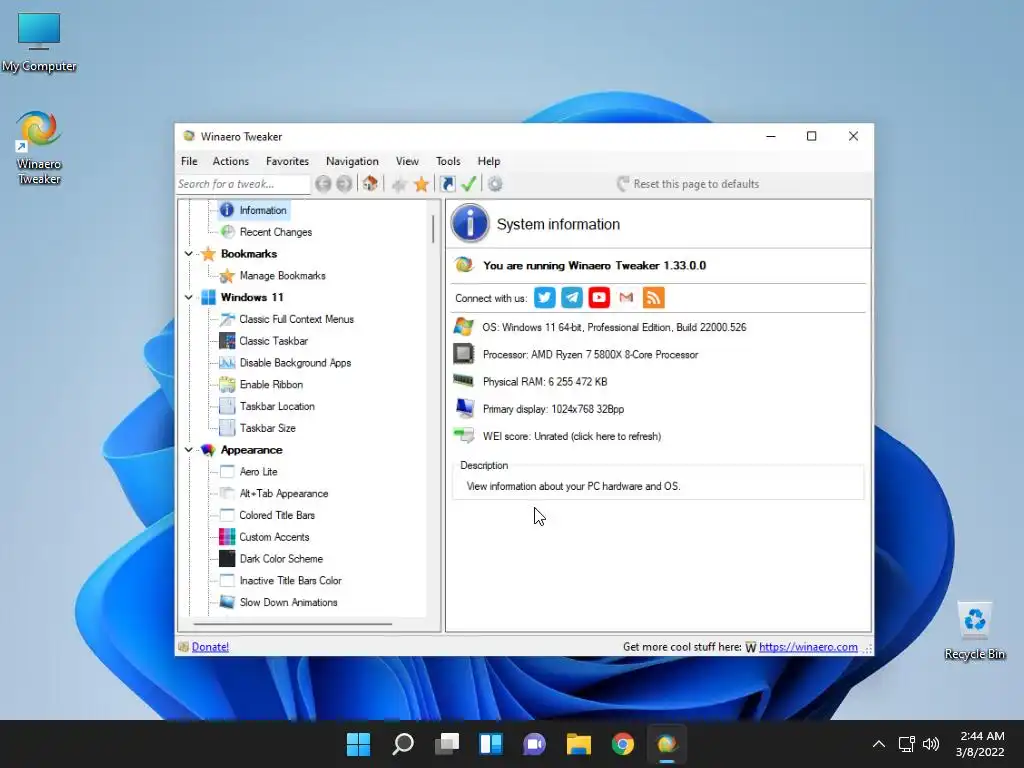Click the tree panel horizontal scrollbar
This screenshot has height=768, width=1024.
pos(293,624)
